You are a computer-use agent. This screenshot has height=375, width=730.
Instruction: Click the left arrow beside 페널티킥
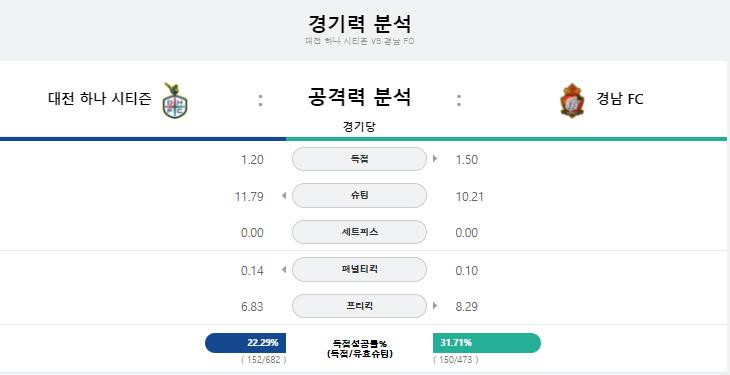284,270
